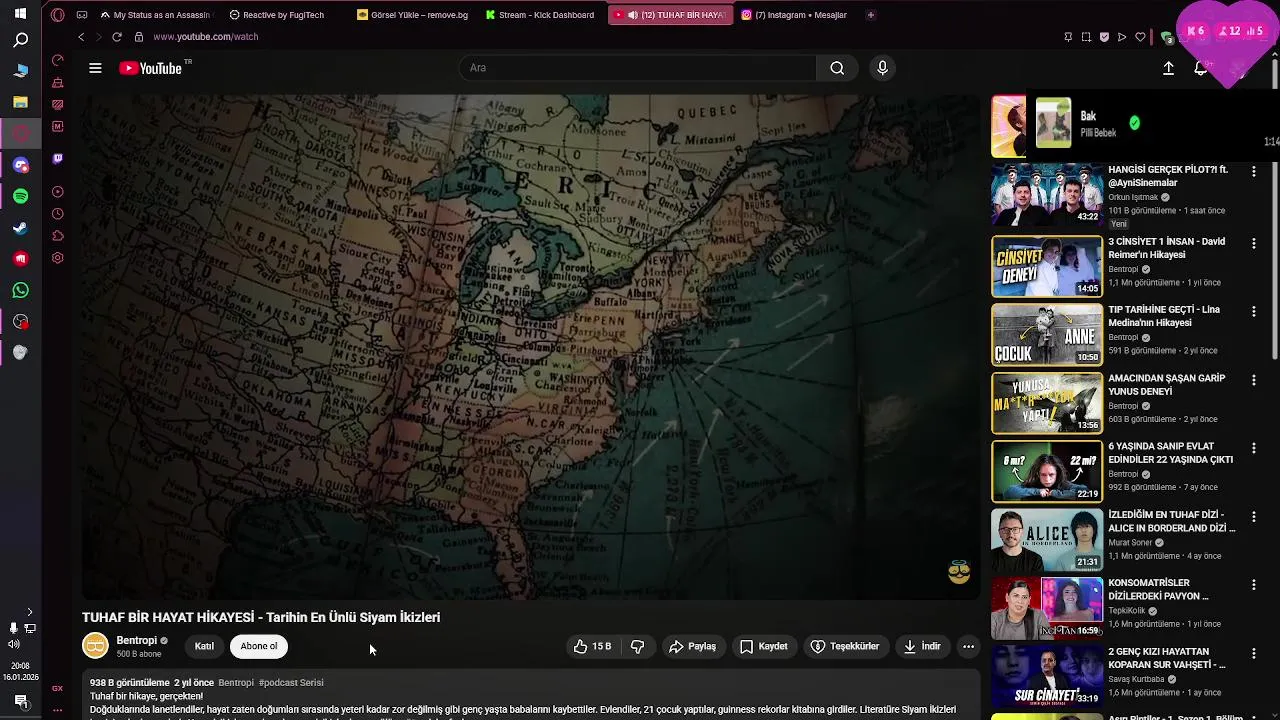
Task: Click the Abone ol subscribe button
Action: point(259,646)
